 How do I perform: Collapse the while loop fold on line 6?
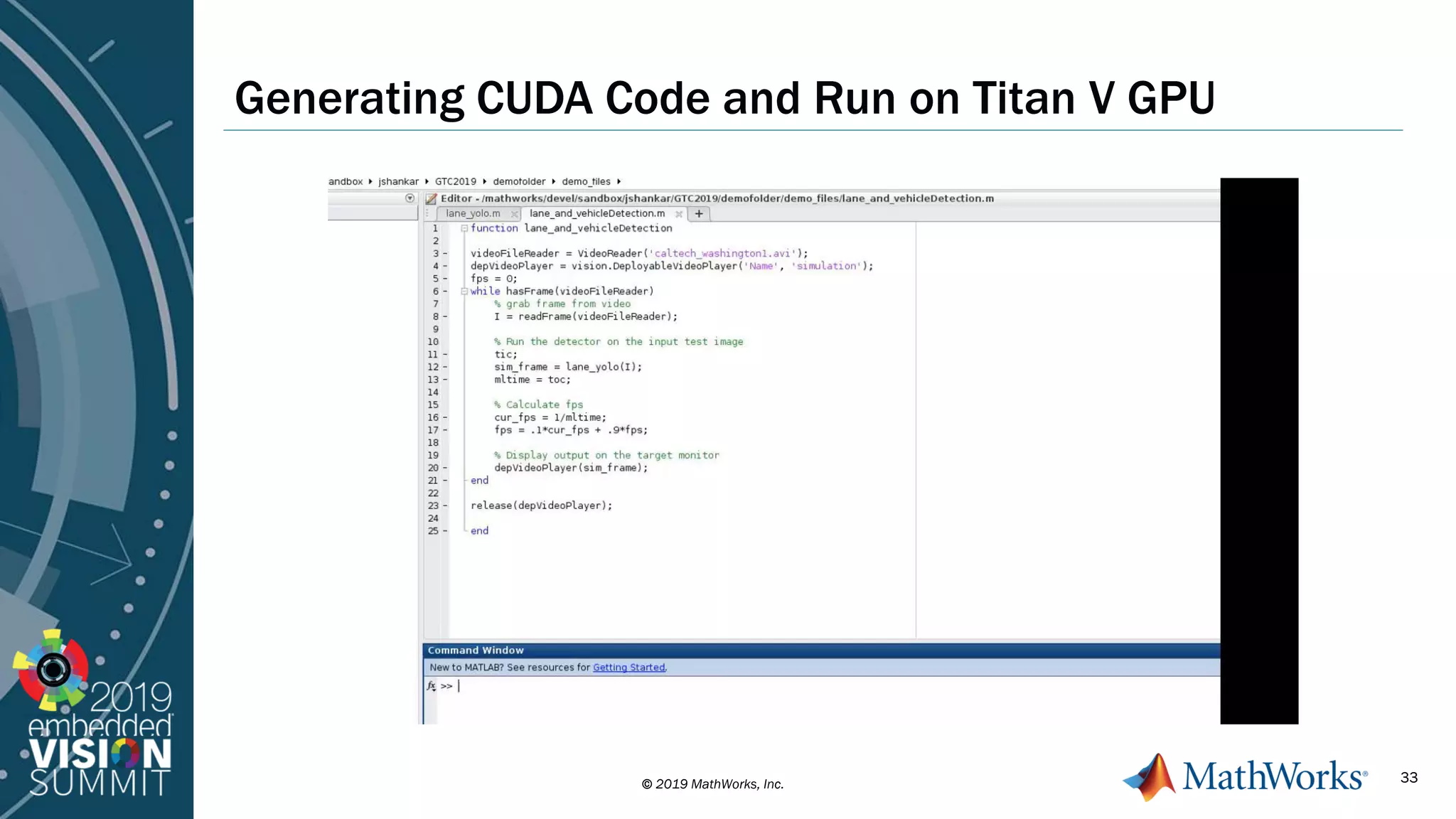[464, 291]
